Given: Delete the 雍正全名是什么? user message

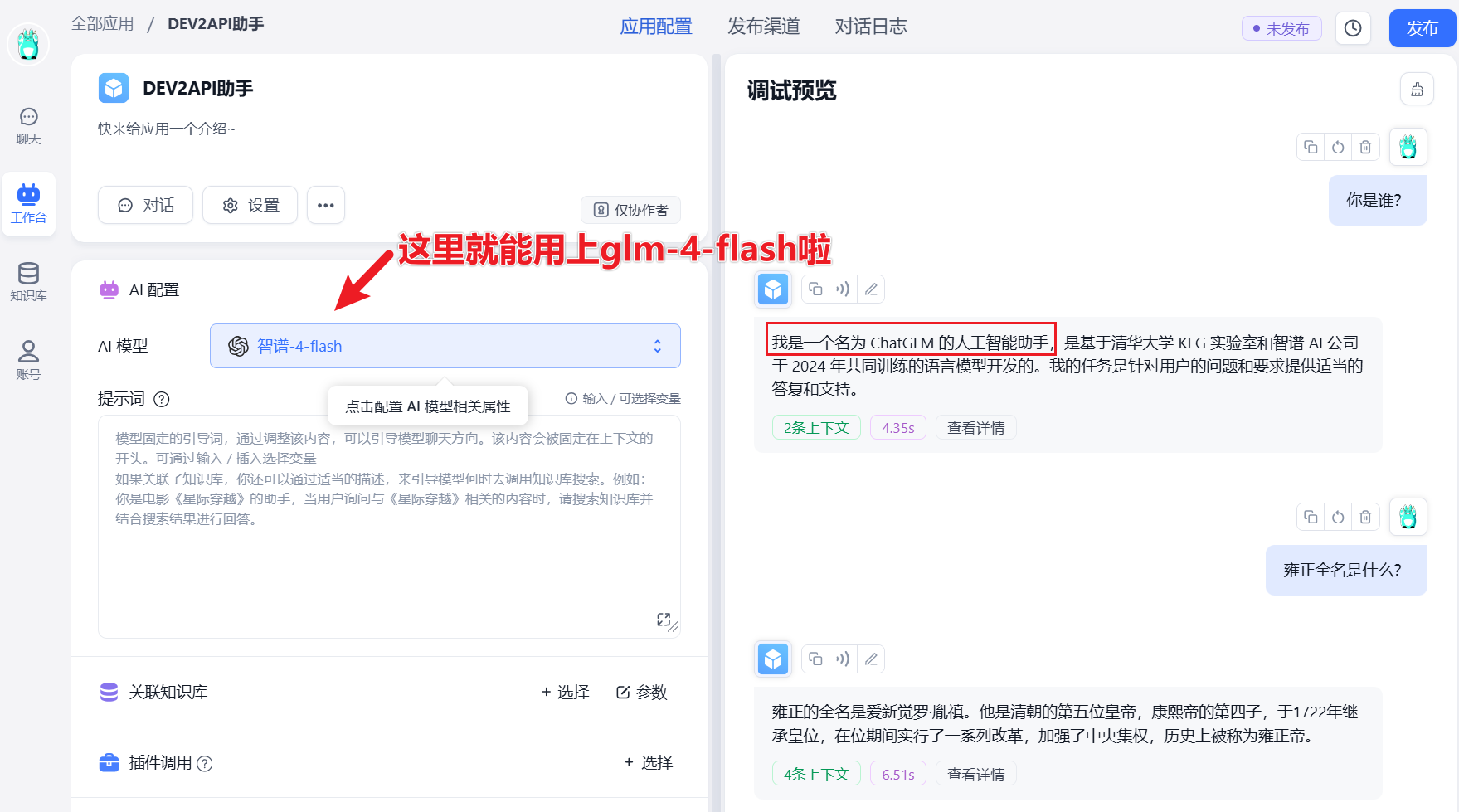Looking at the screenshot, I should (1365, 517).
